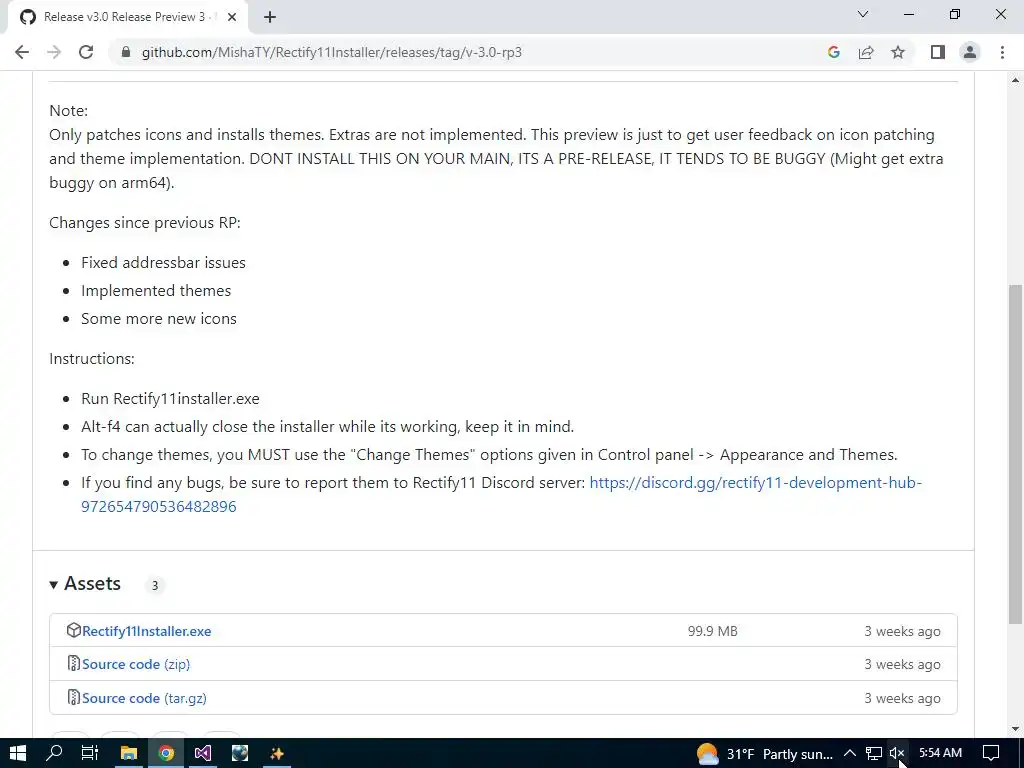Click the globe application taskbar icon
This screenshot has width=1024, height=768.
[240, 754]
